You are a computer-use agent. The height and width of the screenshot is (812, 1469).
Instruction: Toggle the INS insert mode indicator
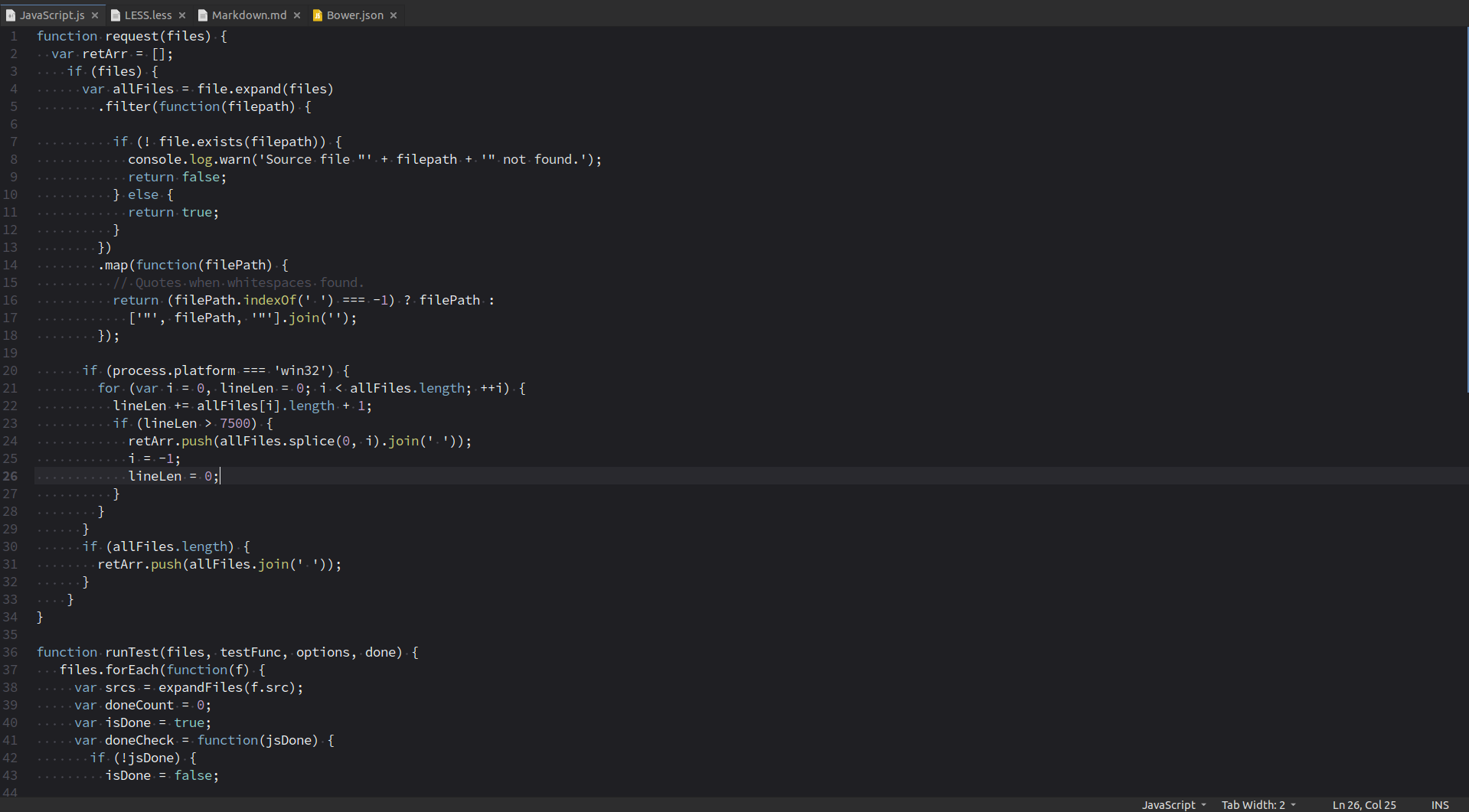coord(1440,804)
